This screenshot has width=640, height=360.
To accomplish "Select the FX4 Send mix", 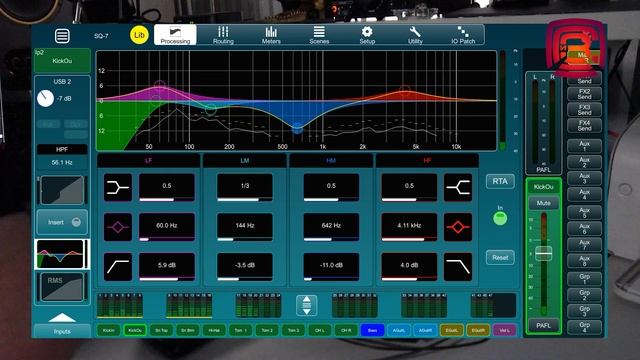I will tap(584, 125).
